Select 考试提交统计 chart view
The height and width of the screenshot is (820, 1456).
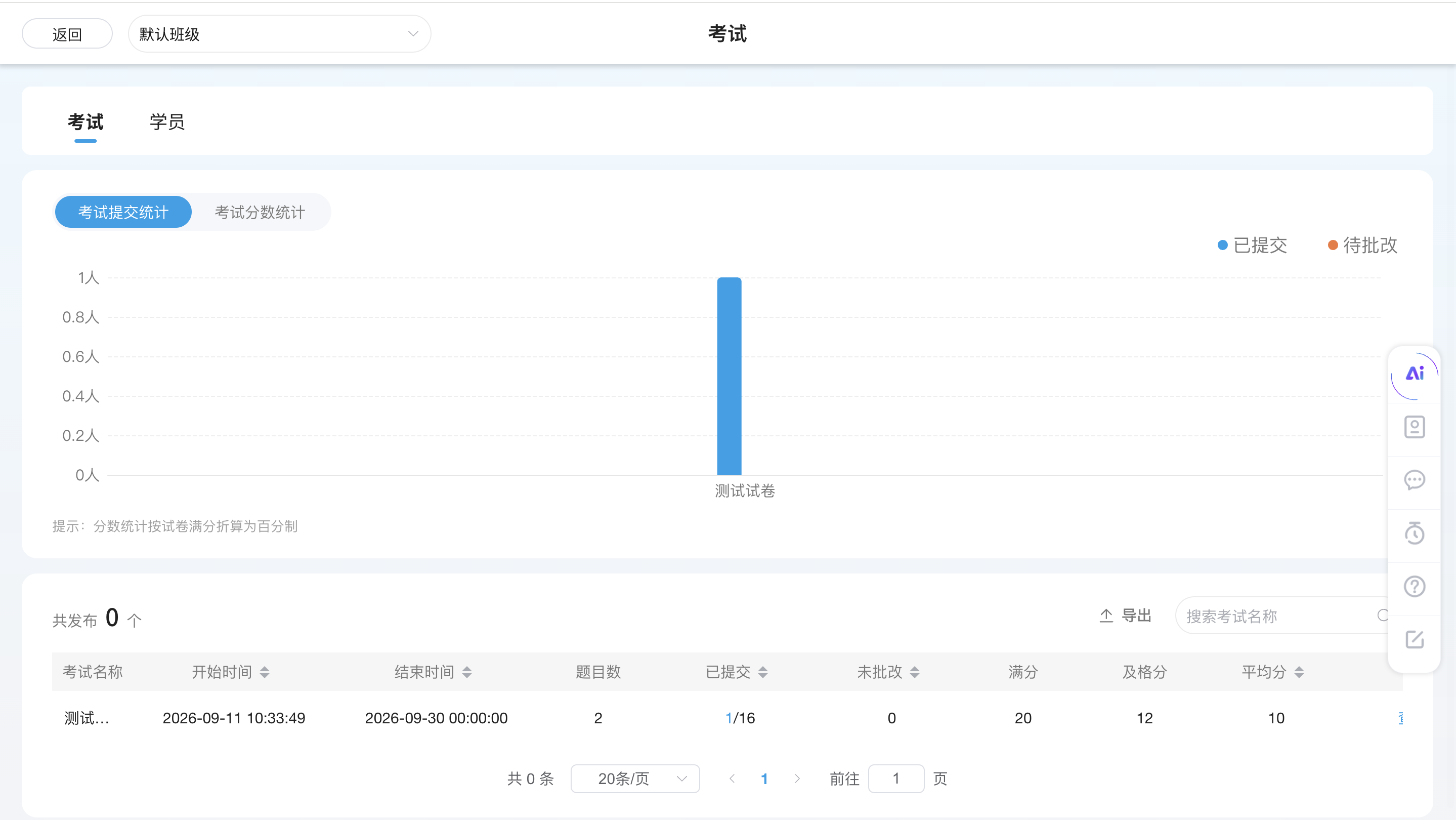[x=123, y=212]
